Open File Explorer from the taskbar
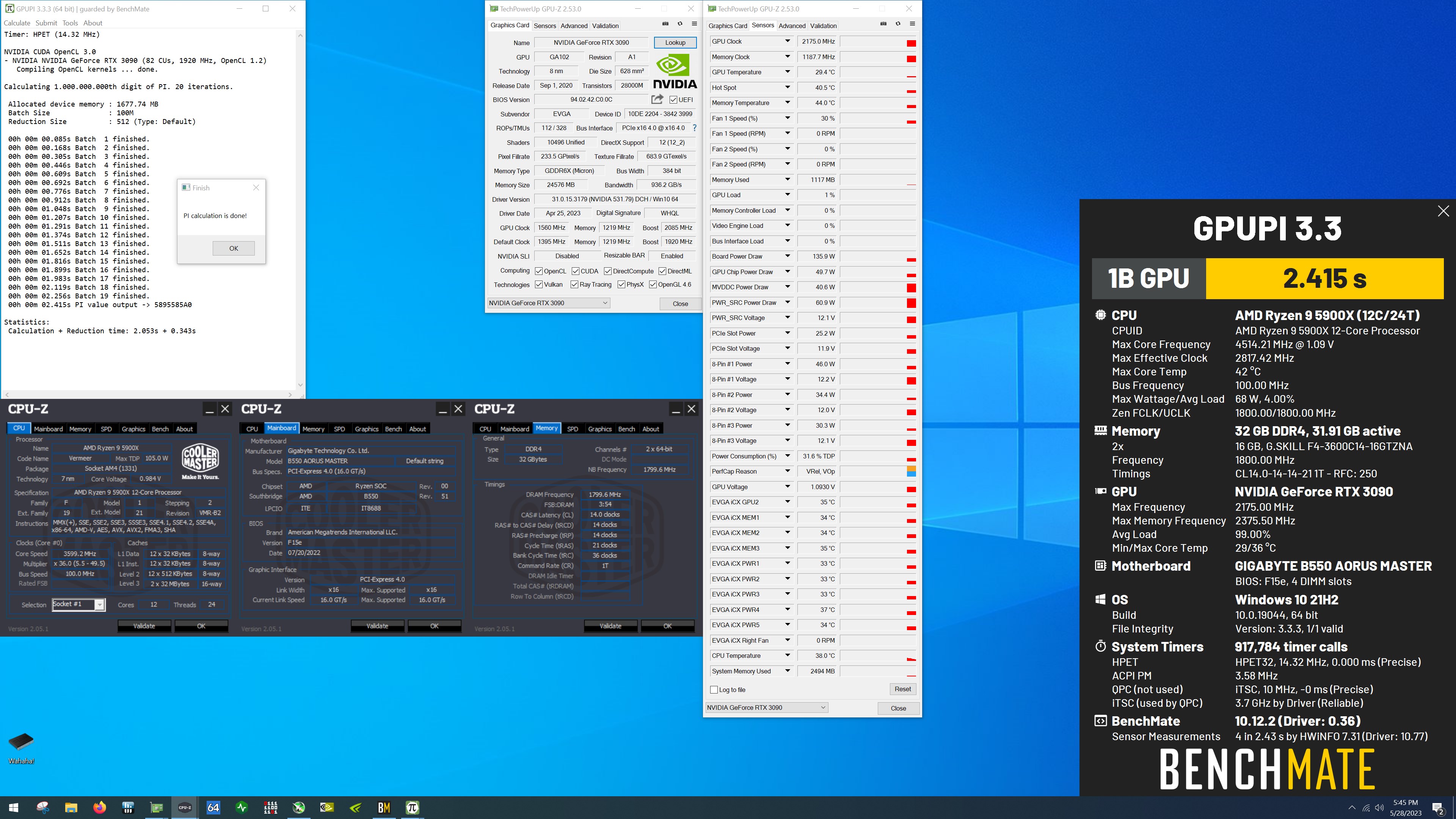The height and width of the screenshot is (819, 1456). pyautogui.click(x=71, y=807)
